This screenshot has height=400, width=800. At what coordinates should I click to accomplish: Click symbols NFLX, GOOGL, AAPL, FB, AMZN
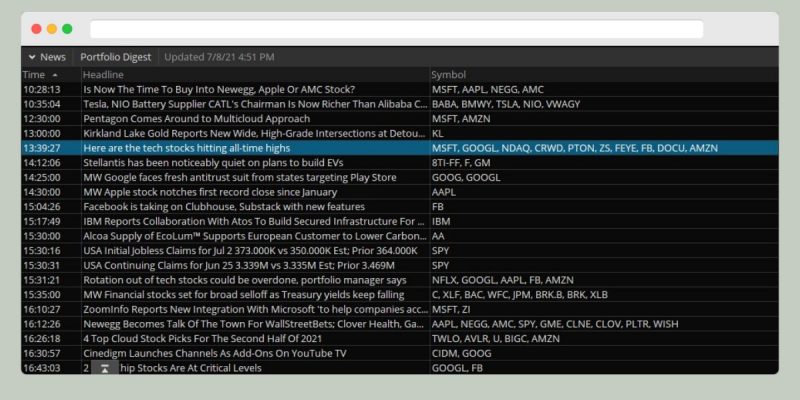[x=503, y=280]
